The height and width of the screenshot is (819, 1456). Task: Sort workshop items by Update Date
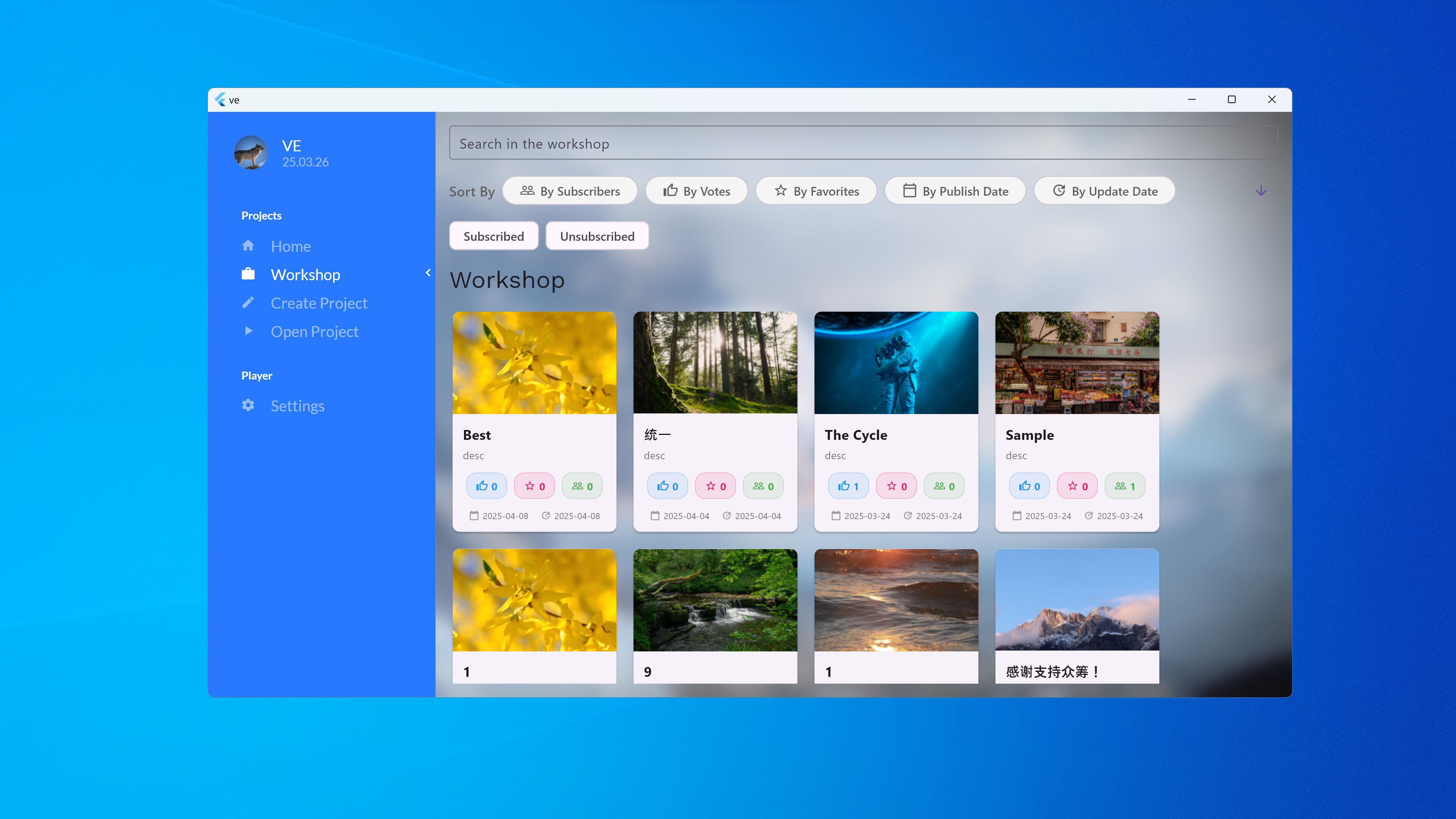pos(1104,190)
